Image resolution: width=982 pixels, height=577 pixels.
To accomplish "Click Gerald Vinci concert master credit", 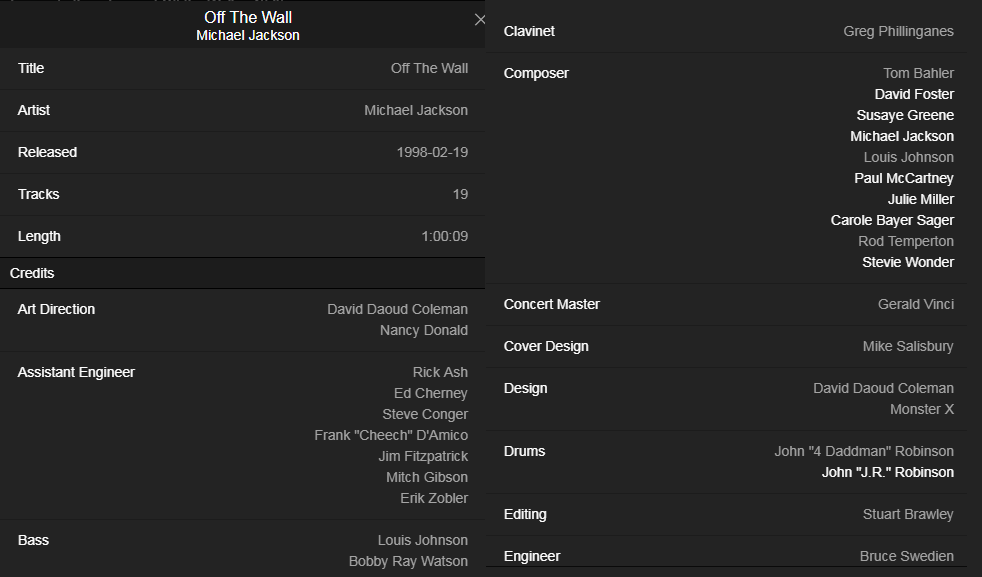I will tap(915, 304).
